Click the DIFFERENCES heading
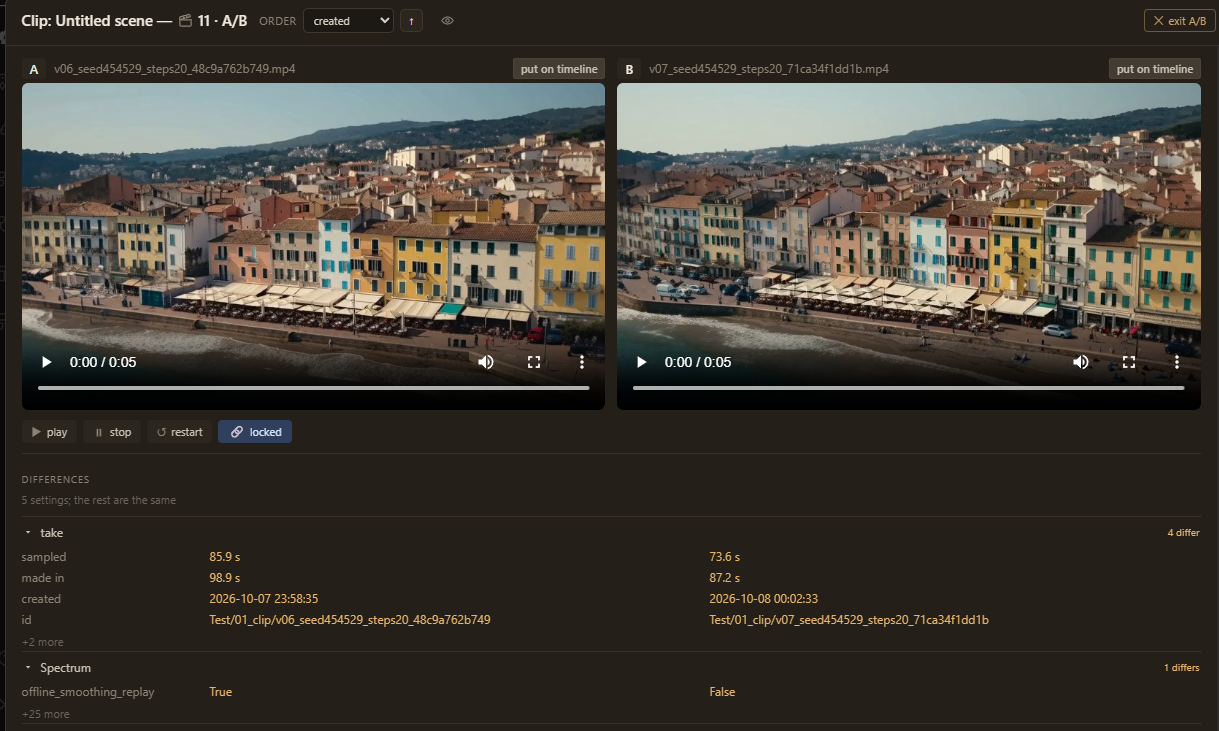The image size is (1219, 731). [x=55, y=480]
